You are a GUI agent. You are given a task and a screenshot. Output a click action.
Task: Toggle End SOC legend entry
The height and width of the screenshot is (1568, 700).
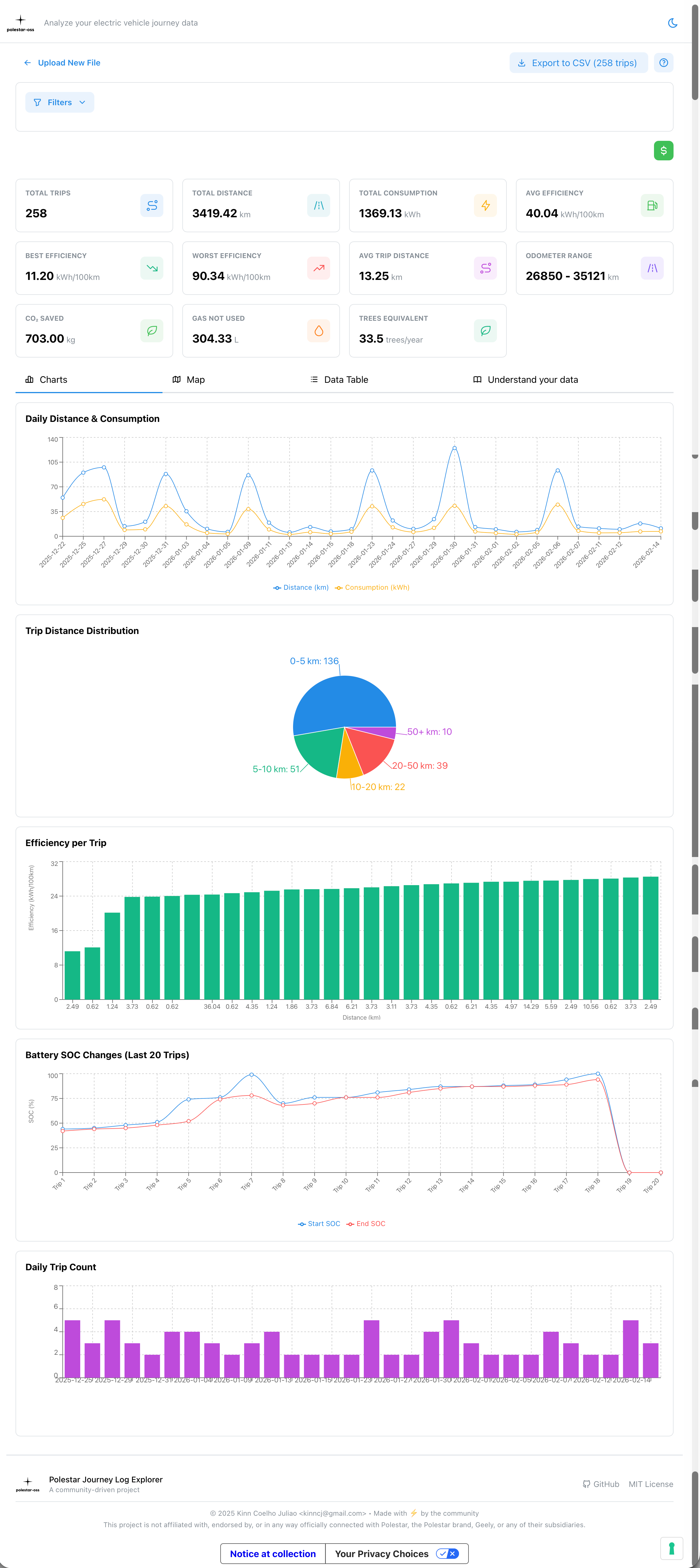pos(366,1223)
